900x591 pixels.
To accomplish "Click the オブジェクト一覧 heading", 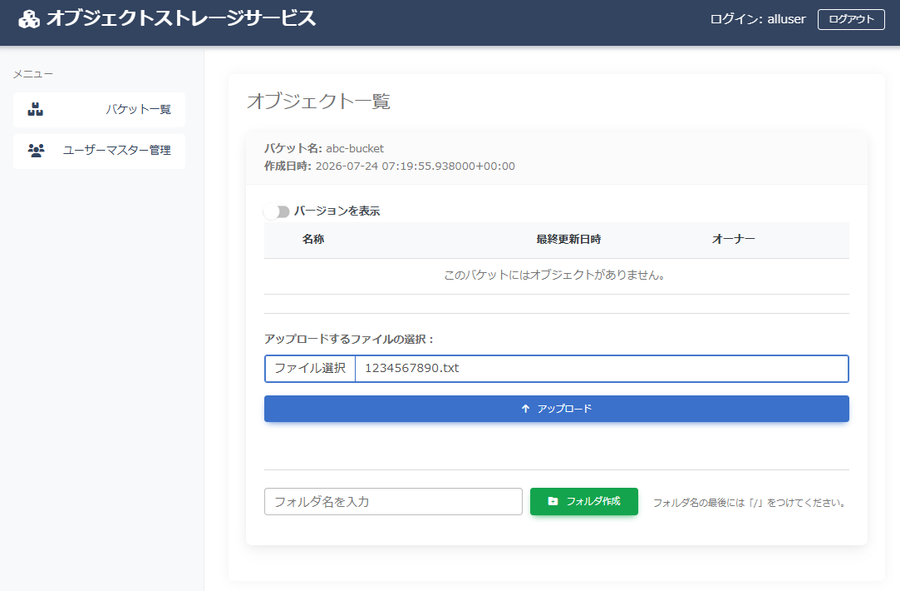I will (x=319, y=101).
